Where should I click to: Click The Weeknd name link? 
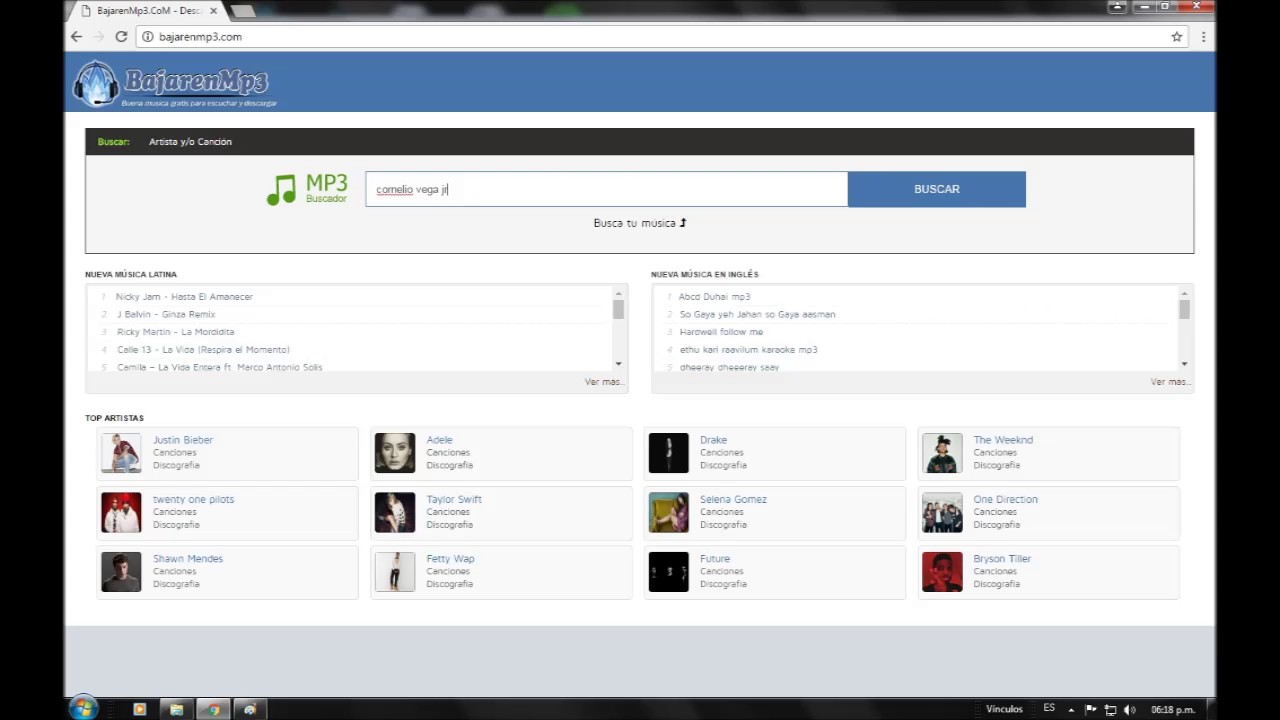(1003, 440)
